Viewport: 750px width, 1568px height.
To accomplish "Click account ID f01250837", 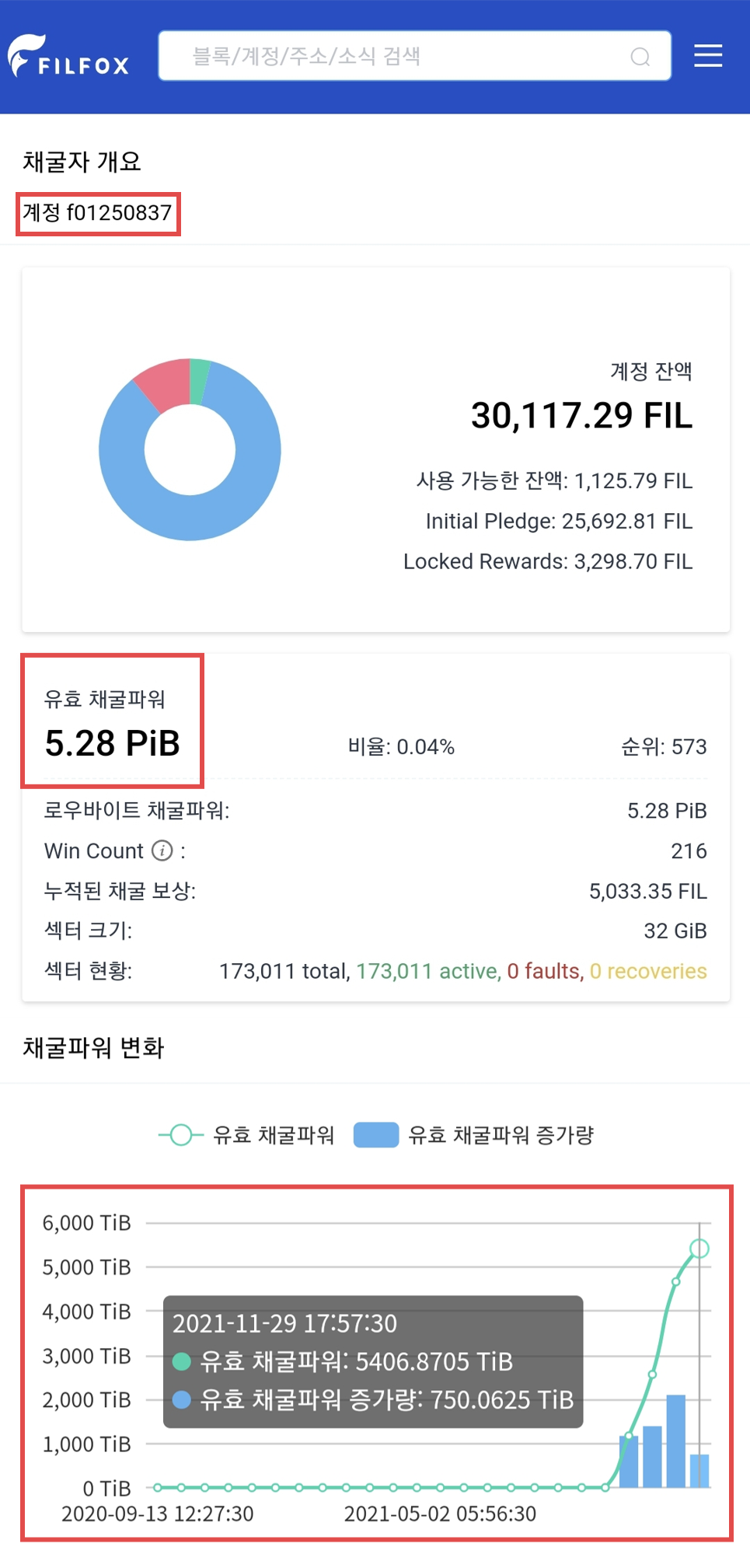I will 119,212.
